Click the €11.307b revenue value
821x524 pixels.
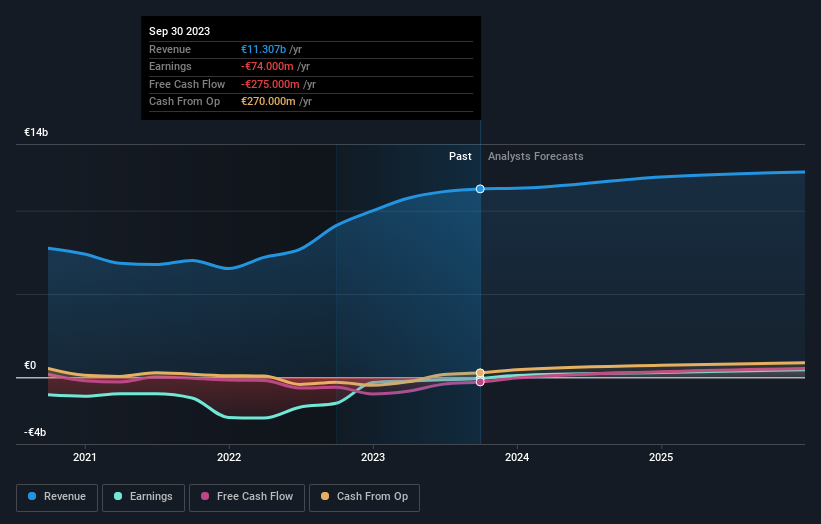(263, 49)
